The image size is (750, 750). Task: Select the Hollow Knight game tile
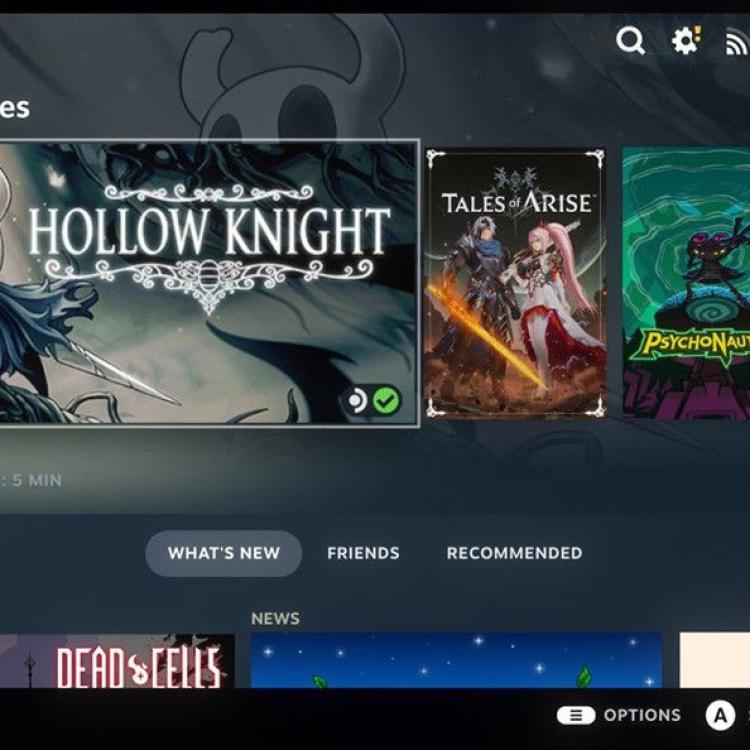[x=209, y=283]
